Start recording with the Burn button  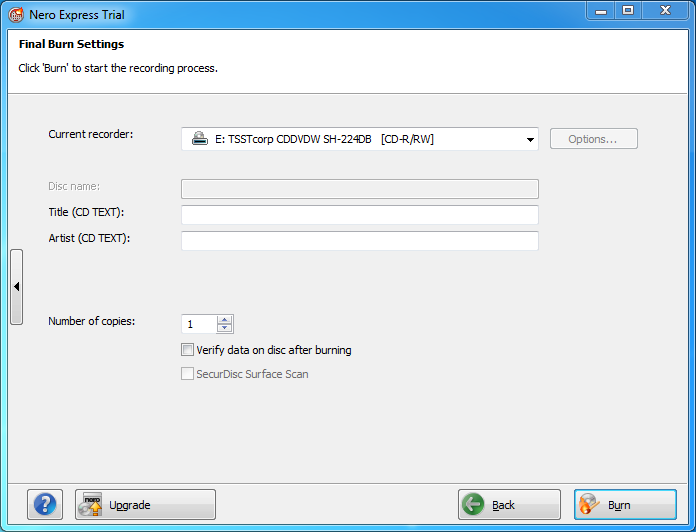click(x=625, y=504)
